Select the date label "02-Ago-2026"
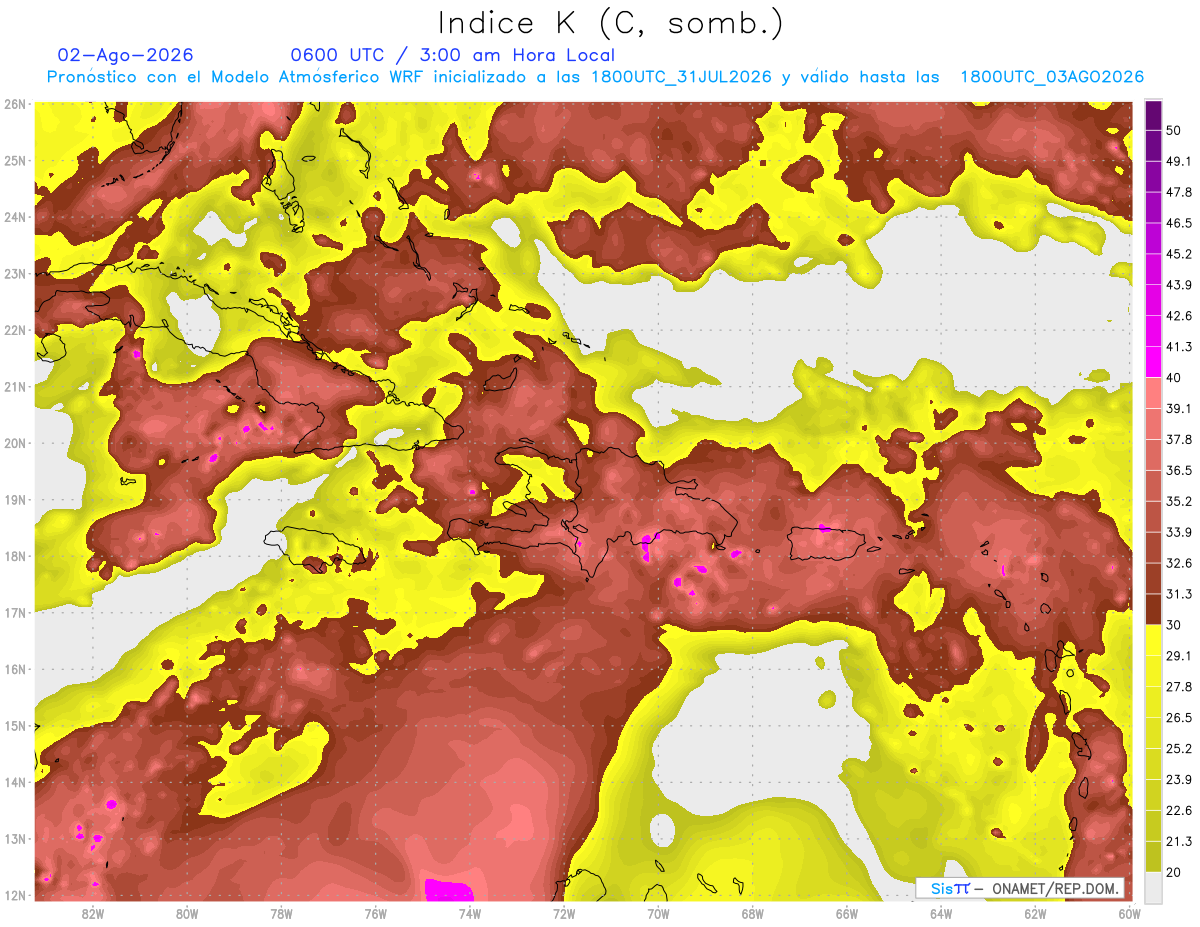The height and width of the screenshot is (927, 1200). click(125, 55)
